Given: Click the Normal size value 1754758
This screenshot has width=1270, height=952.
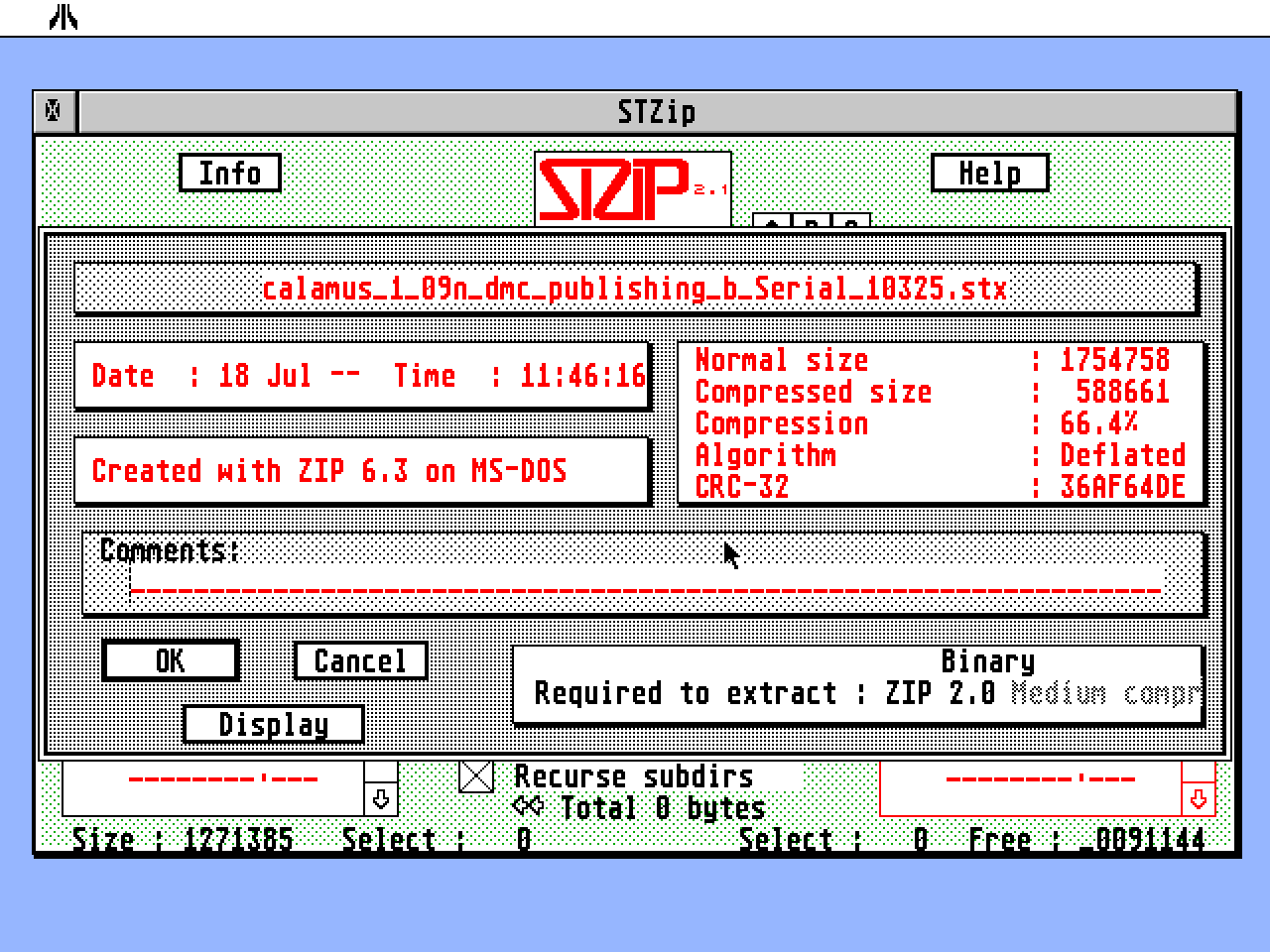Looking at the screenshot, I should (x=1115, y=360).
